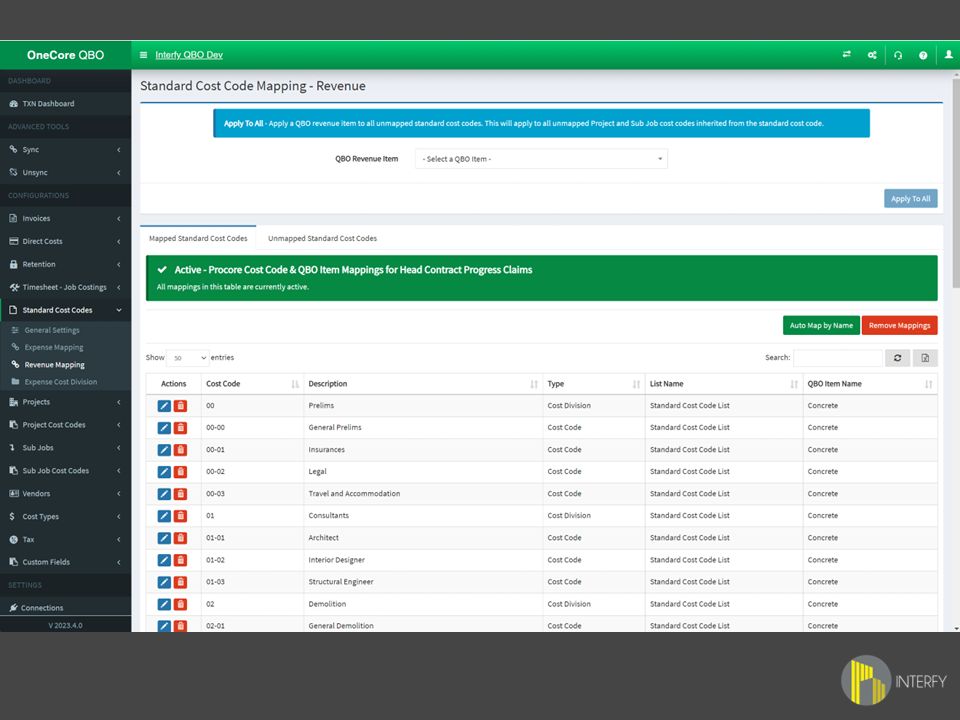Click the hamburger menu icon in header
The width and height of the screenshot is (960, 720).
point(144,55)
